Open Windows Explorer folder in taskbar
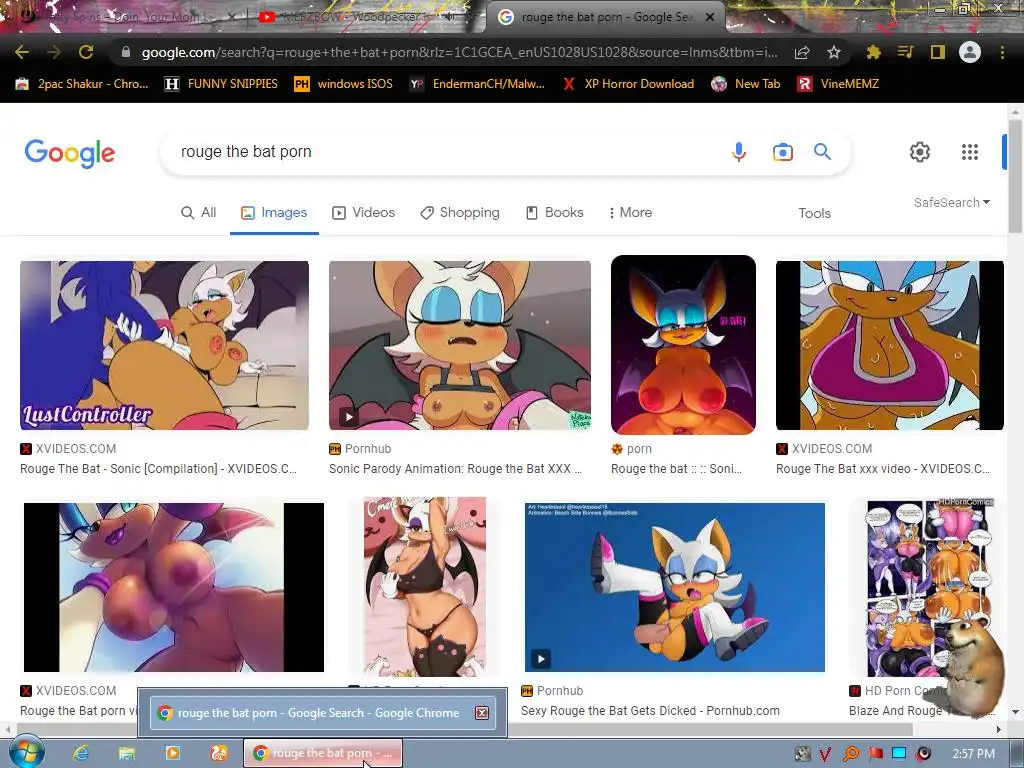Screen dimensions: 1024x768 tap(127, 753)
